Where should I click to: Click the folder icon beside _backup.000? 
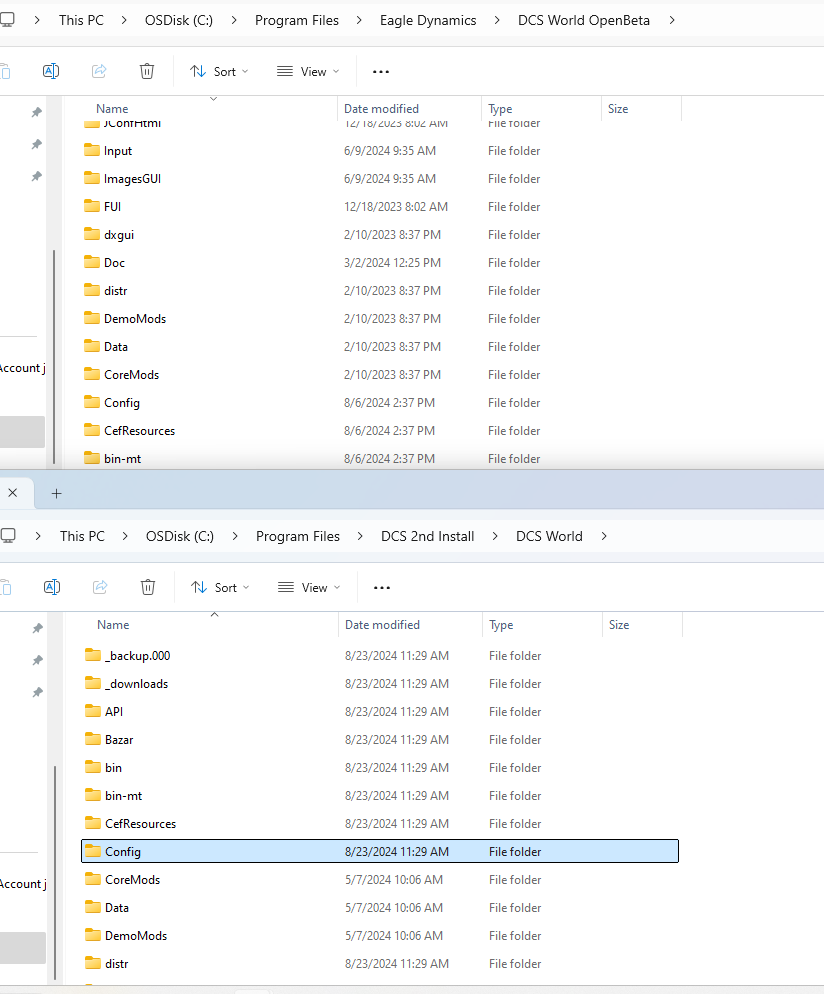[93, 655]
